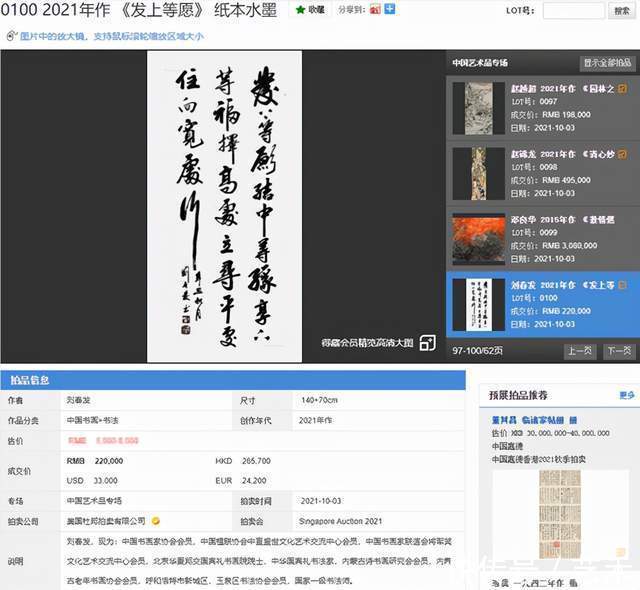Viewport: 640px width, 590px height.
Task: Open the 2021 lot title on LOT 0097
Action: point(562,89)
